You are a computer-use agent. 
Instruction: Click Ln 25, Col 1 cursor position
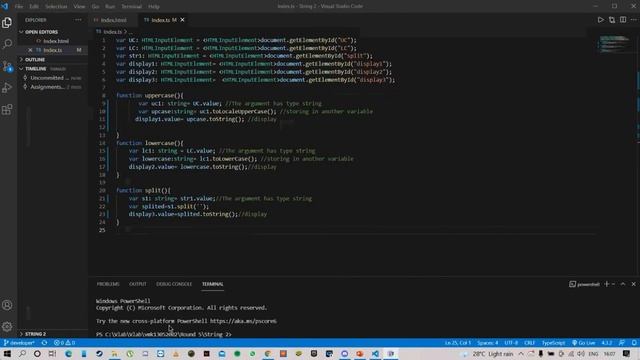458,343
